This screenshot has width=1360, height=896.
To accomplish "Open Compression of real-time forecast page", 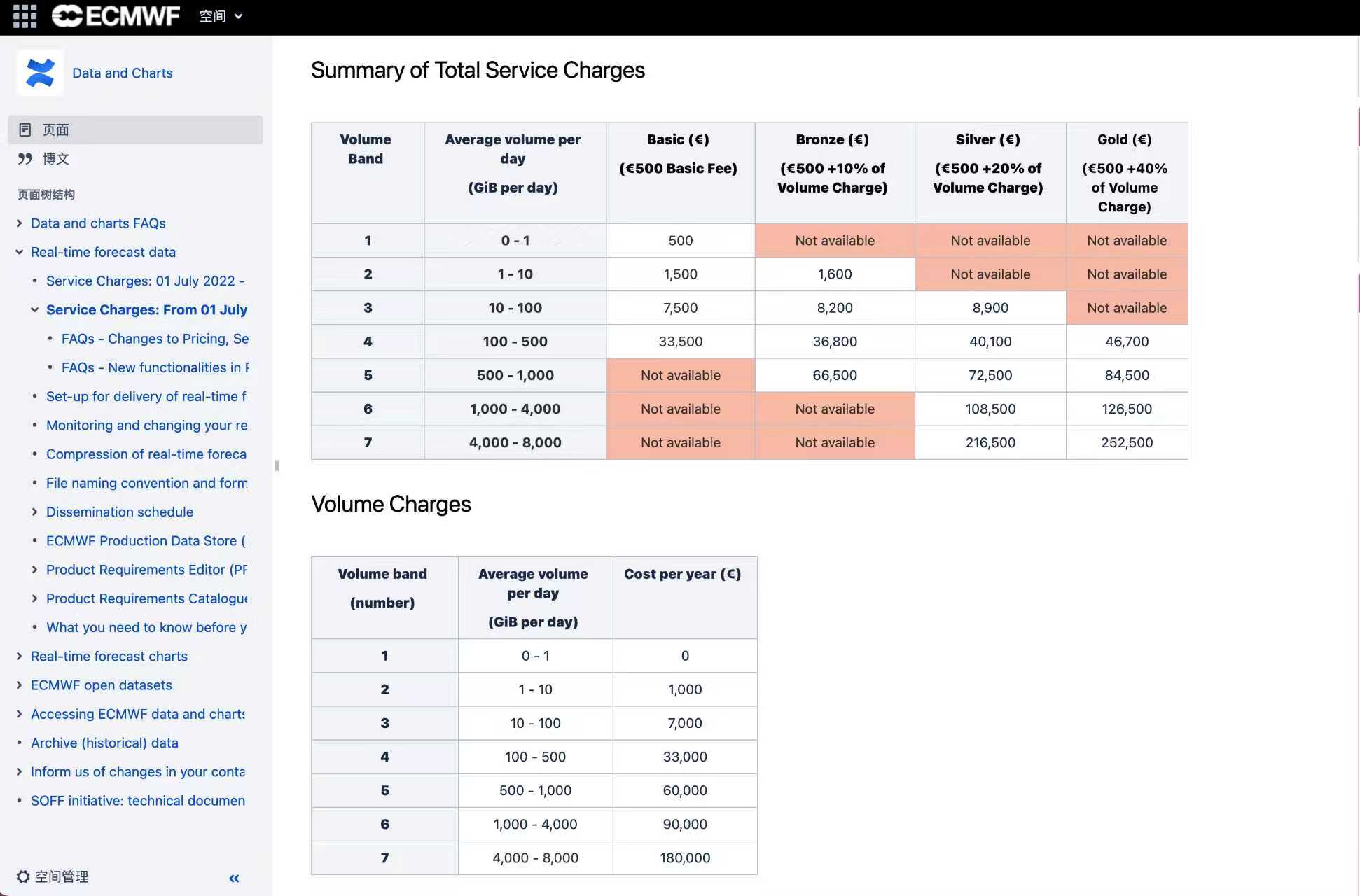I will (146, 454).
